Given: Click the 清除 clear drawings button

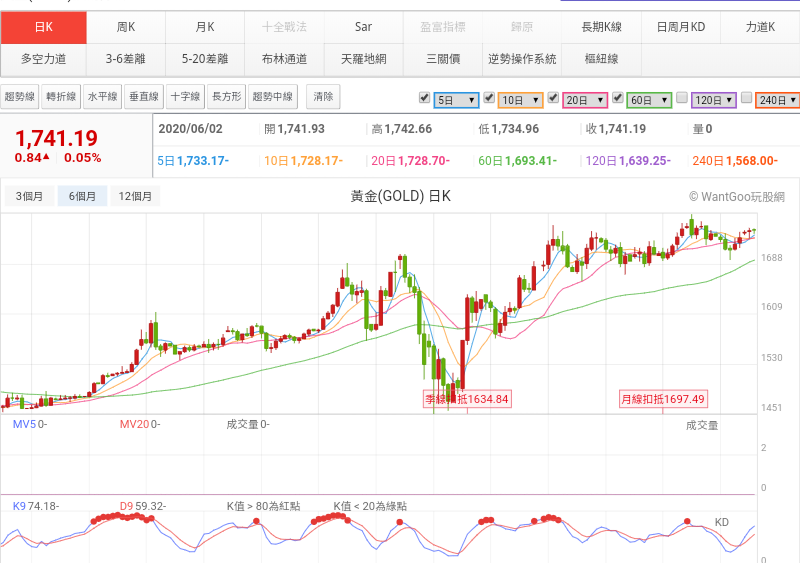Looking at the screenshot, I should [x=323, y=97].
